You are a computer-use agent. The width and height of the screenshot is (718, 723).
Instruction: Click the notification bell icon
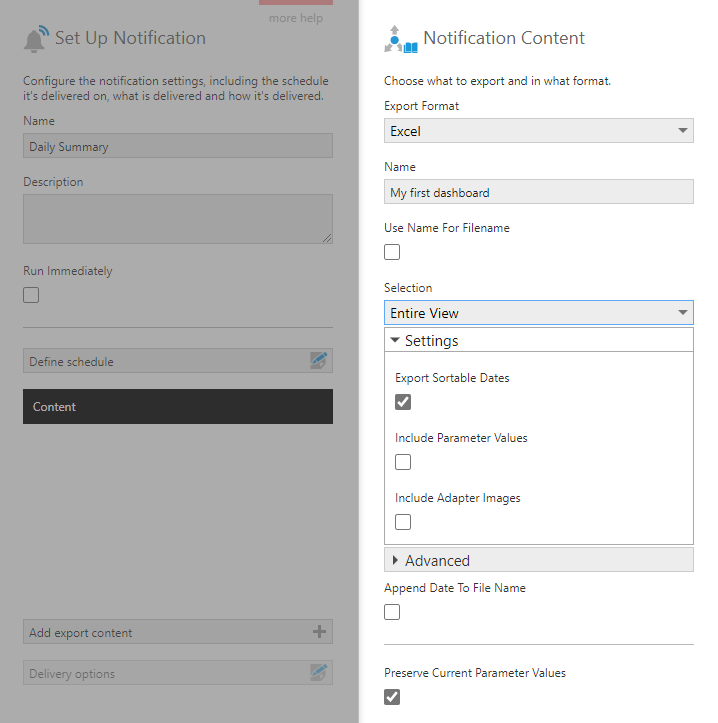[36, 39]
